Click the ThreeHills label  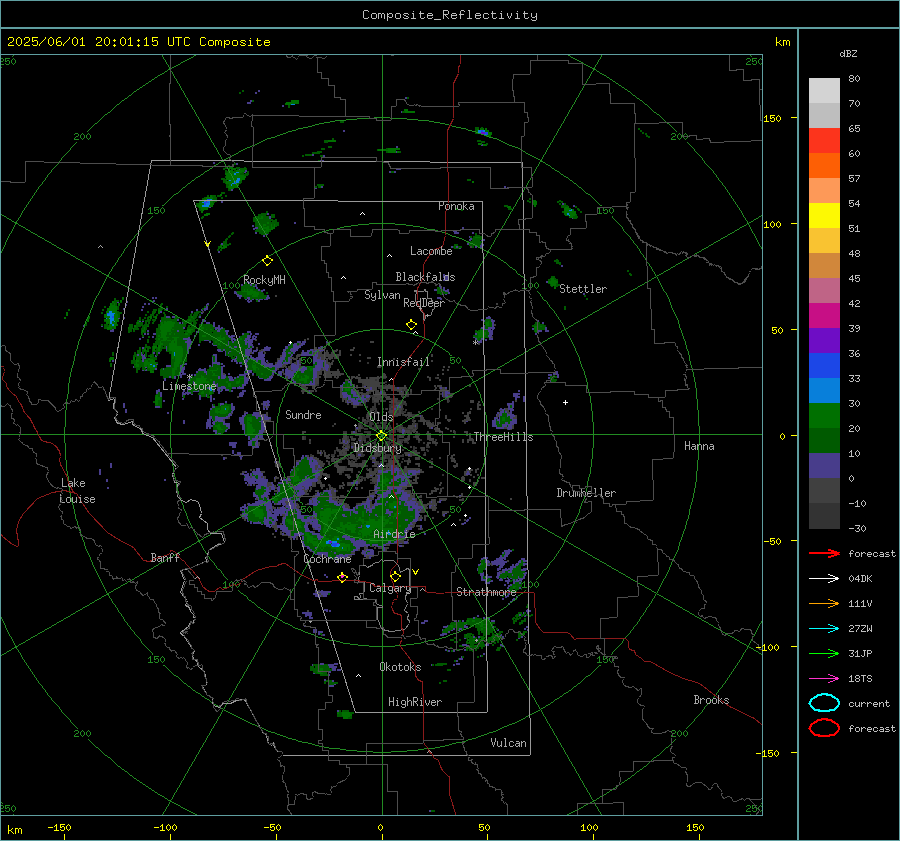503,437
